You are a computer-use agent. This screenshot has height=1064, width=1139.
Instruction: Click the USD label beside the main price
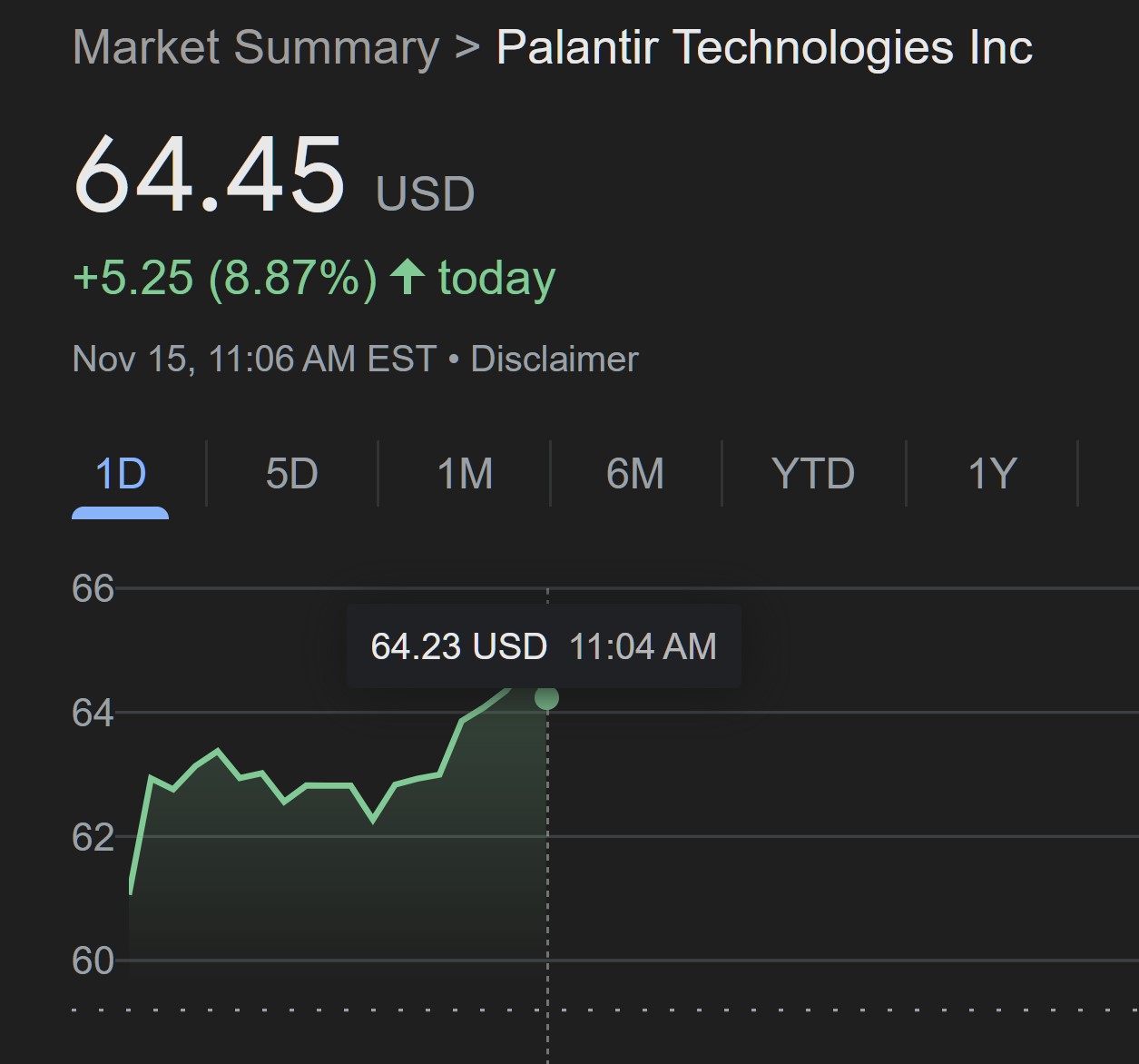tap(425, 193)
